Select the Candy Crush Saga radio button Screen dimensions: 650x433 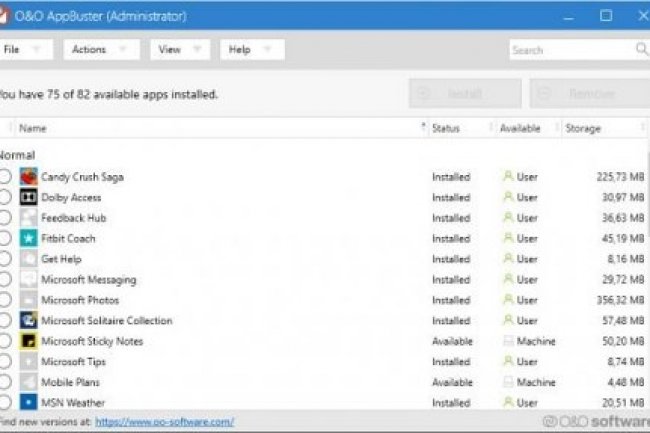click(6, 177)
